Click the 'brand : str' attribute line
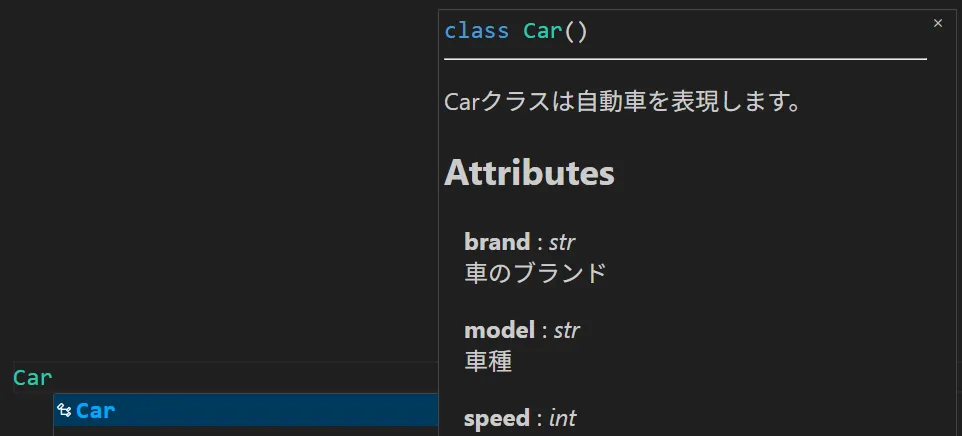Viewport: 962px width, 436px height. (x=520, y=242)
